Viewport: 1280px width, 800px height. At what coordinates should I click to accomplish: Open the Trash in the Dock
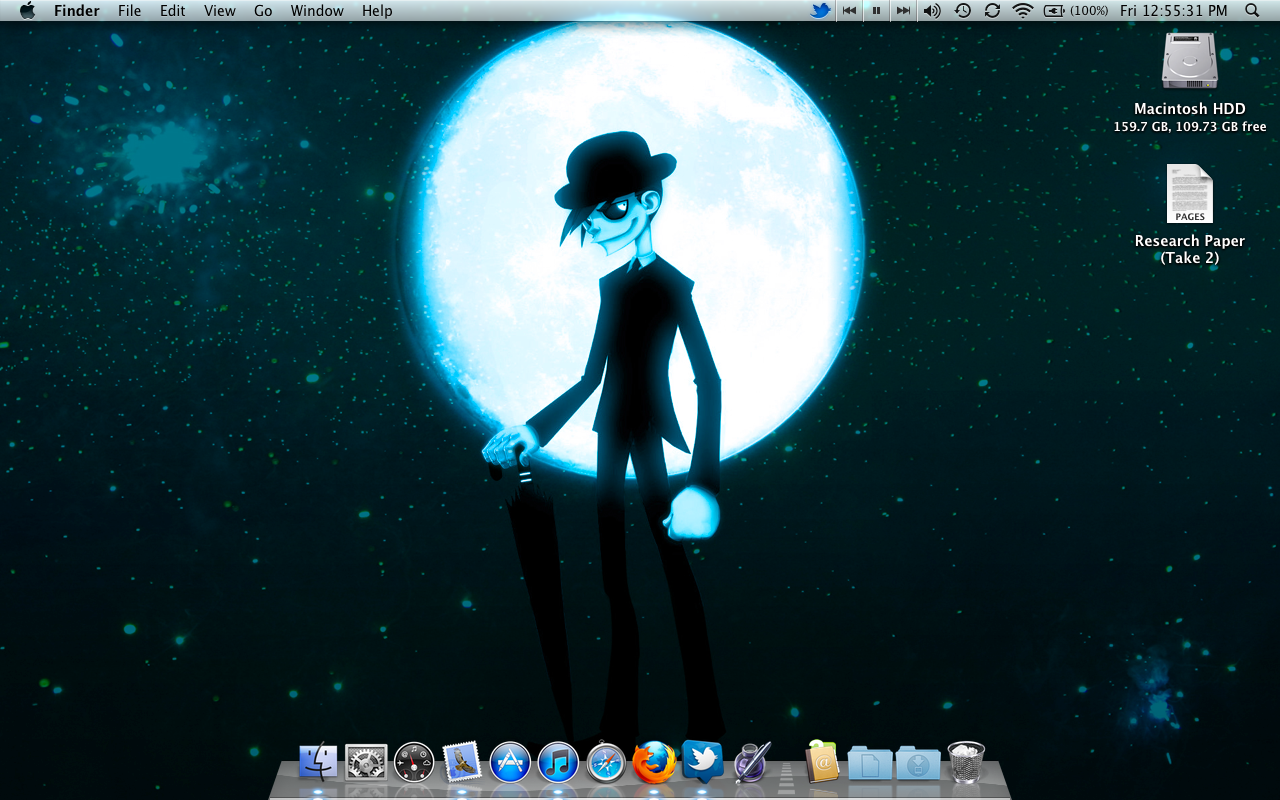coord(966,762)
